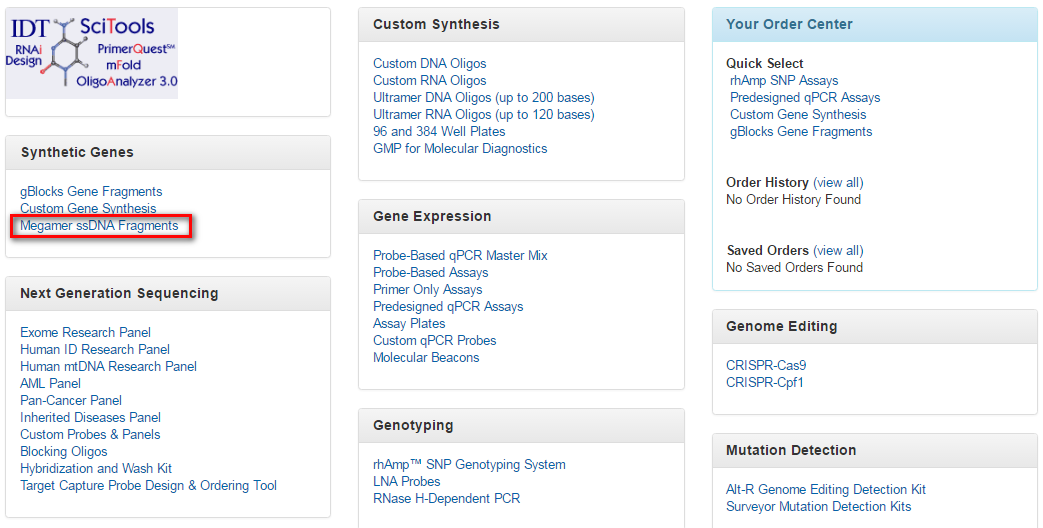Screen dimensions: 1043x528
Task: Go to Target Capture Probe Design & Ordering Tool
Action: coord(148,485)
